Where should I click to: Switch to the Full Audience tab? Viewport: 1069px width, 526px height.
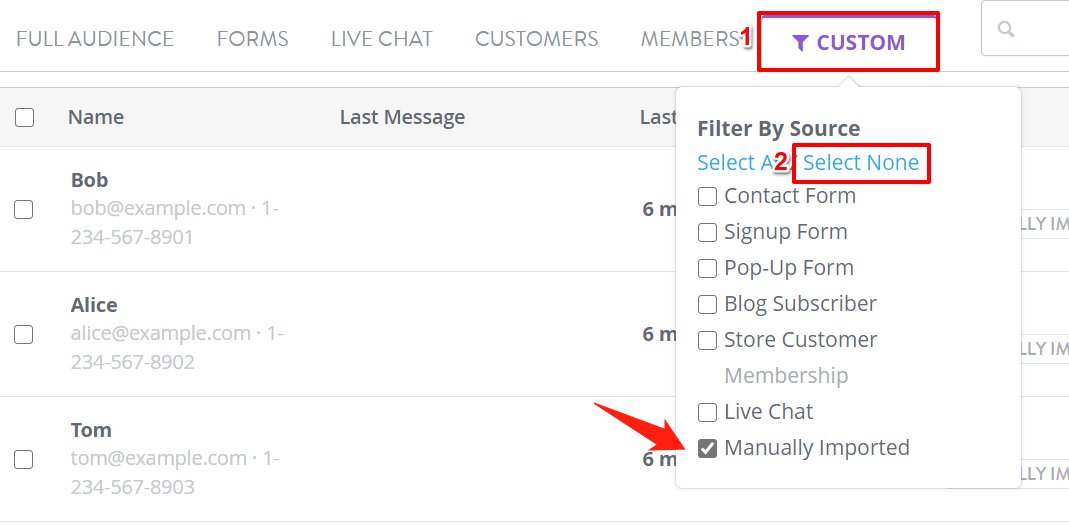[95, 39]
